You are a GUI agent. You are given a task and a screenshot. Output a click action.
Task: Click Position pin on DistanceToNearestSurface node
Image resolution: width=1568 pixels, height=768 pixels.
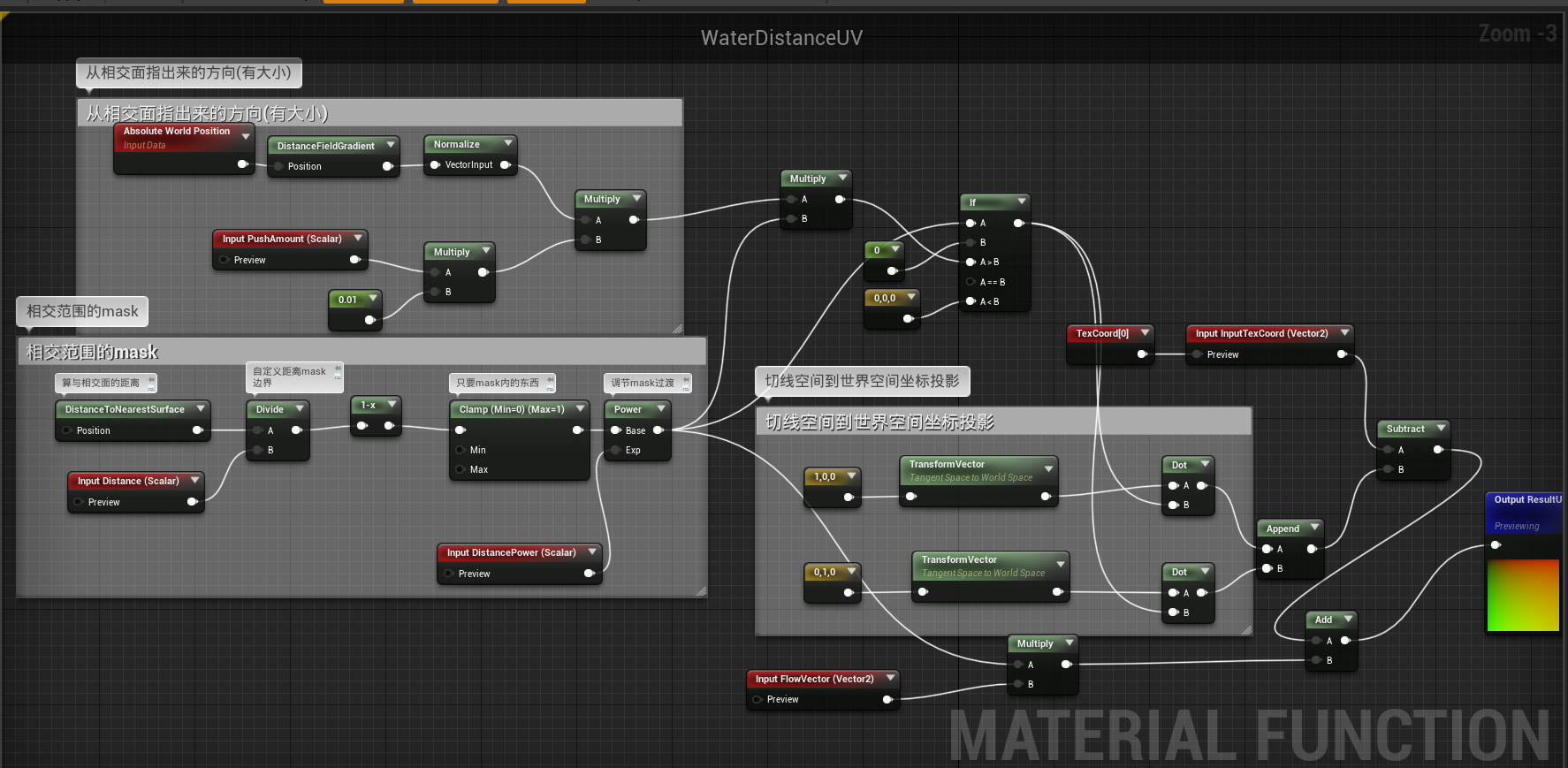(x=67, y=430)
